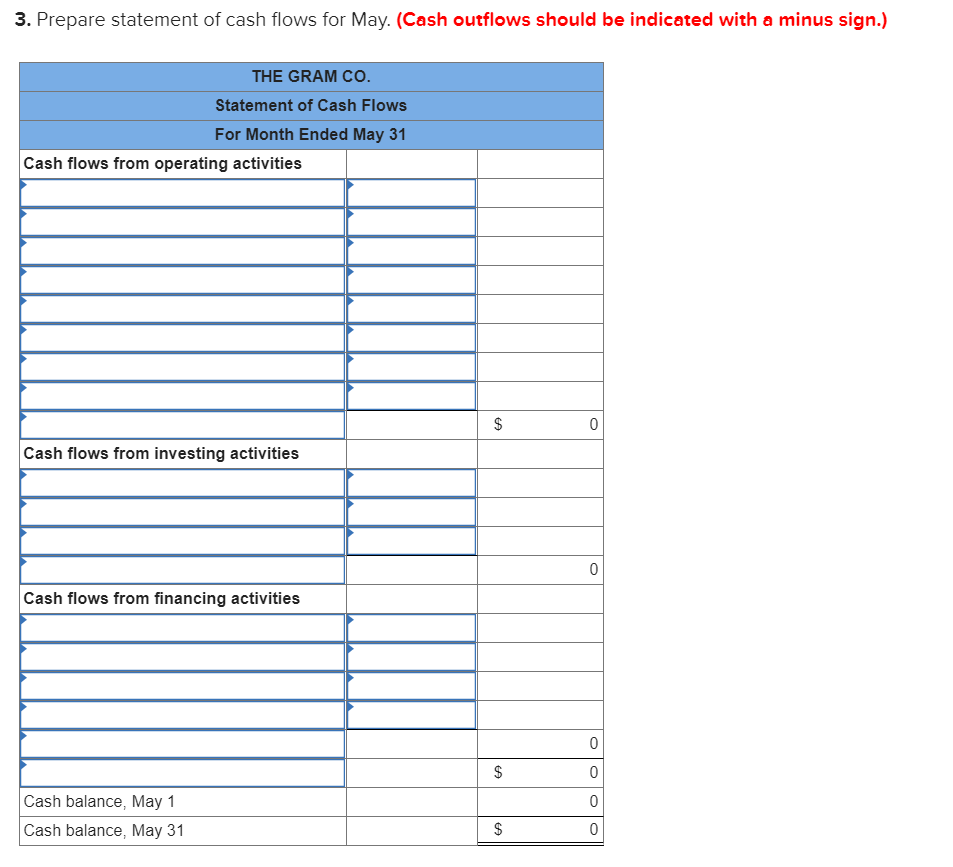Click red 'Cash outflows should be indicated' note
Screen dimensions: 953x867
[x=642, y=19]
